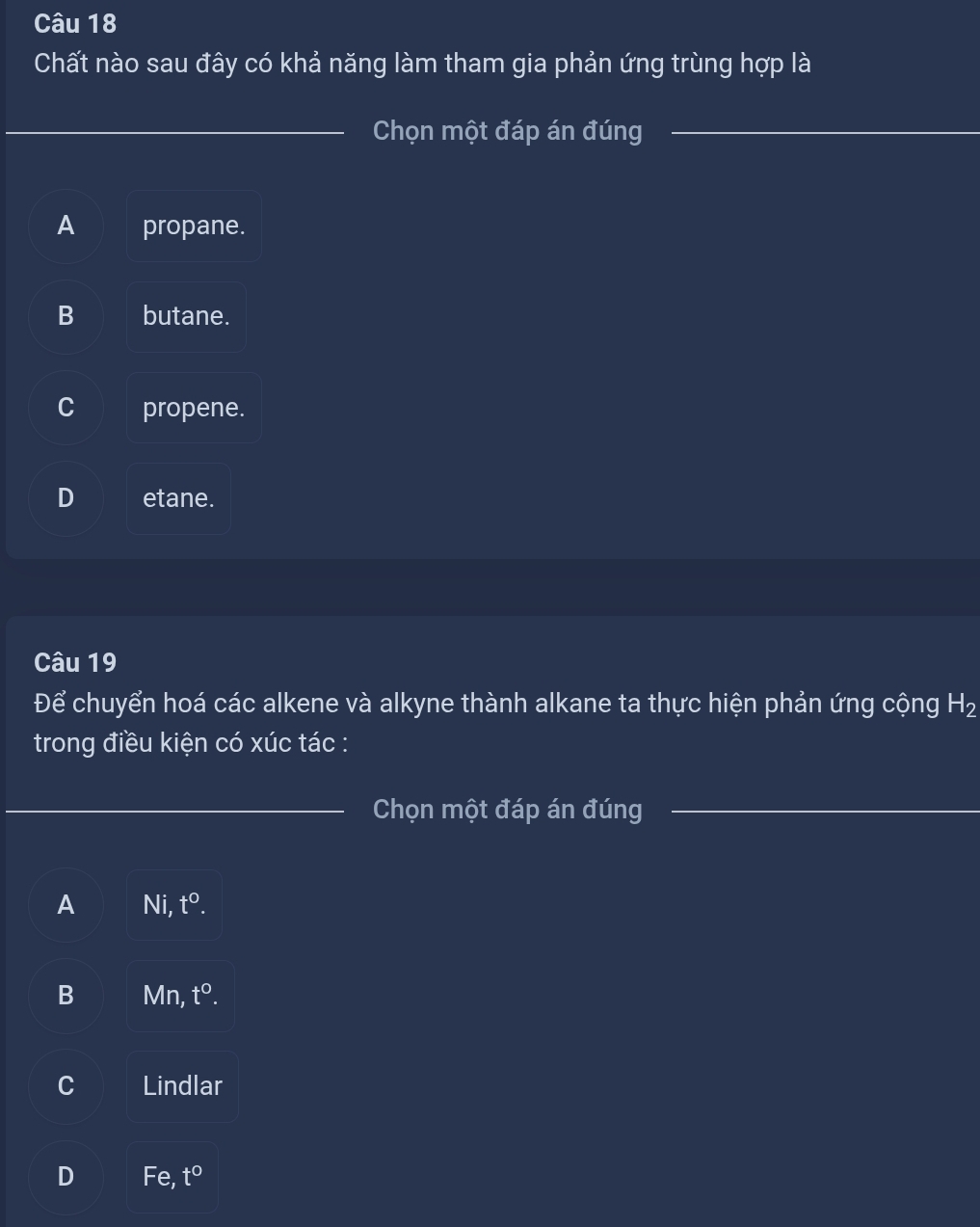Choose the 'butane.' answer box
The height and width of the screenshot is (1227, 980).
(x=186, y=316)
